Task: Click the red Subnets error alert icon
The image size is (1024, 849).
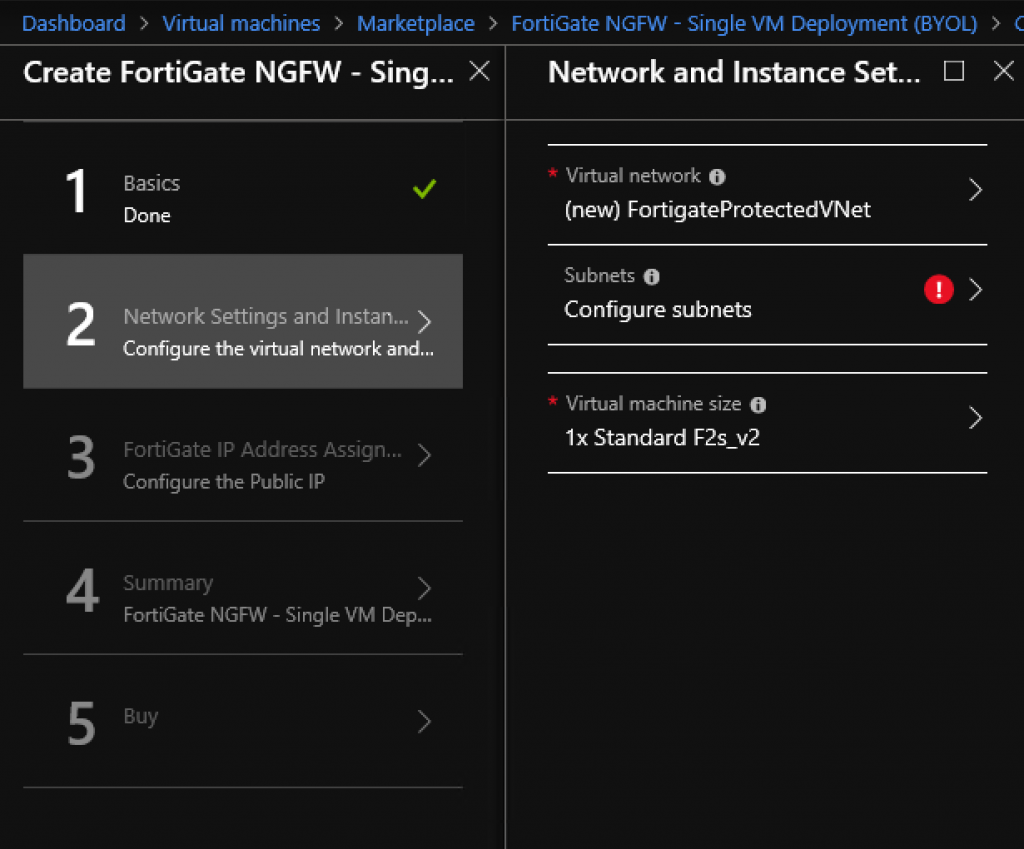Action: tap(938, 289)
